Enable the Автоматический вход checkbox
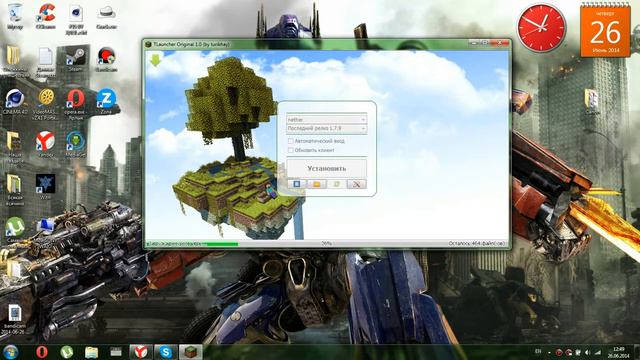640x360 pixels. pos(291,141)
